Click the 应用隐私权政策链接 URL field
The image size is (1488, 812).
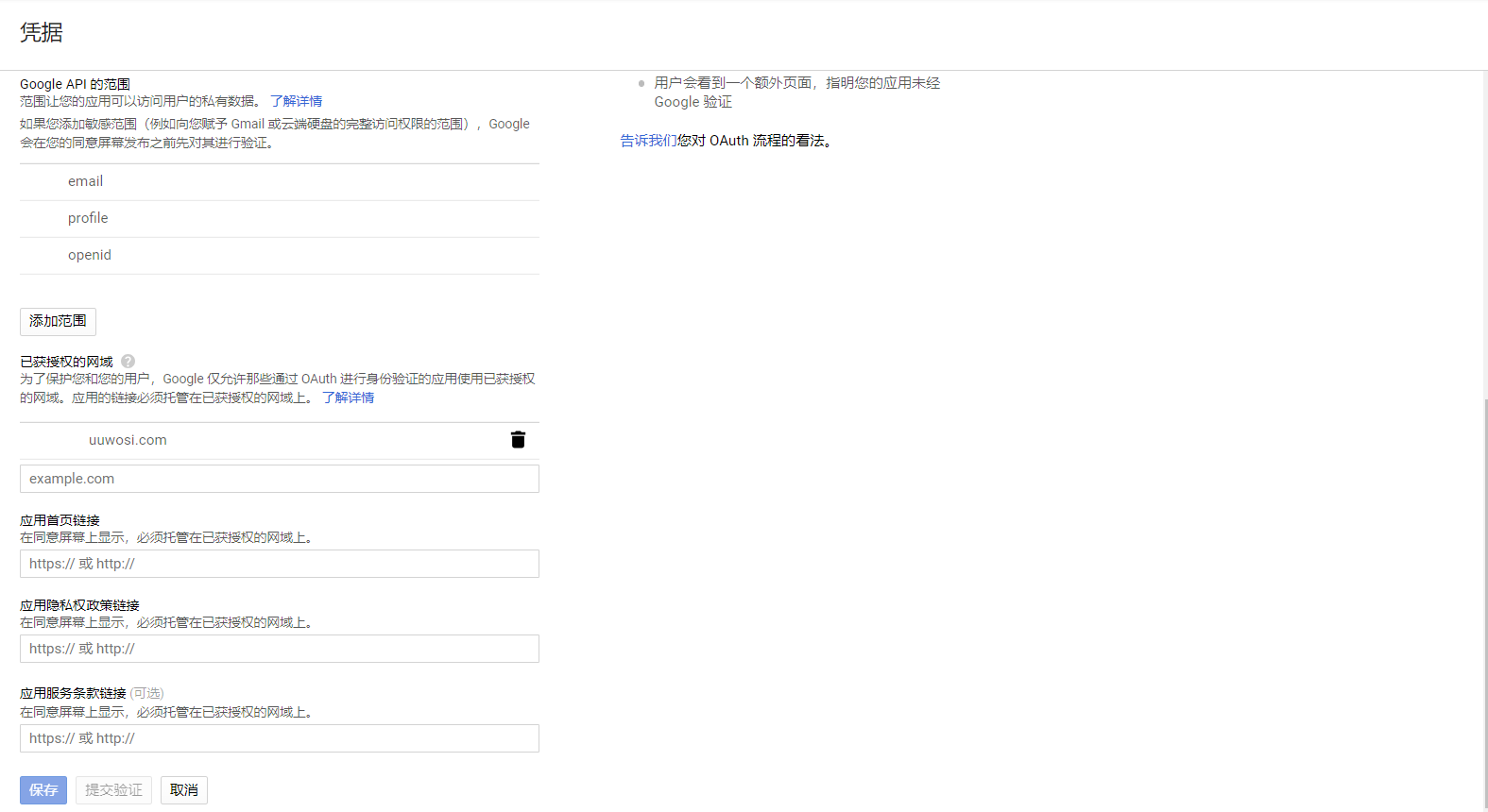coord(280,649)
